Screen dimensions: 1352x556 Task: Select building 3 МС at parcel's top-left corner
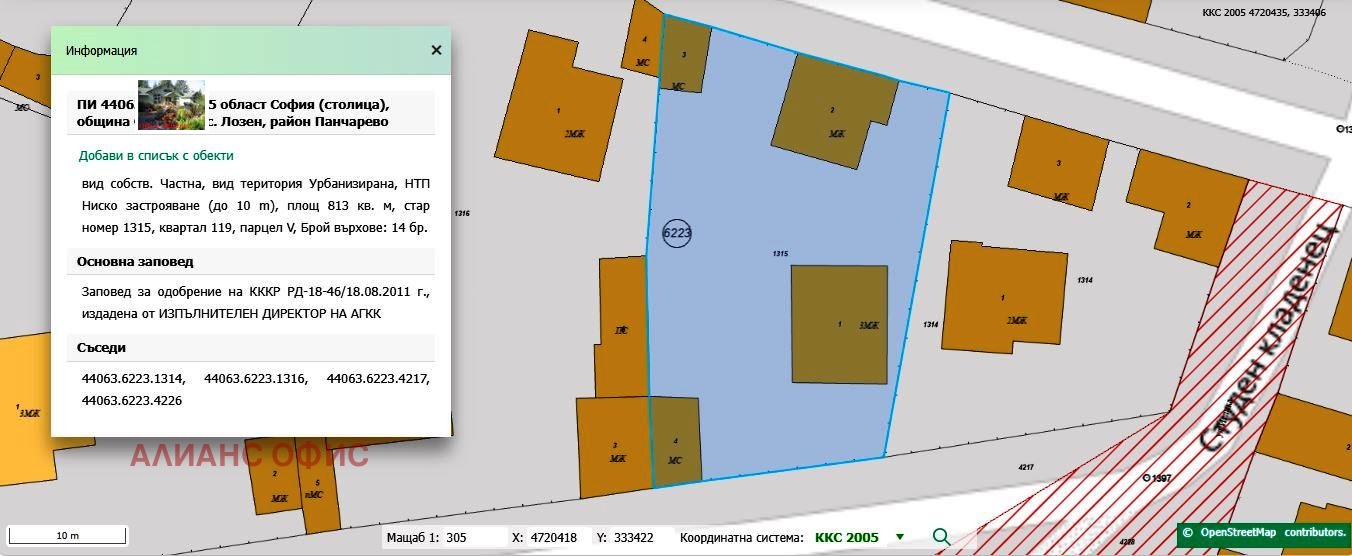coord(685,58)
